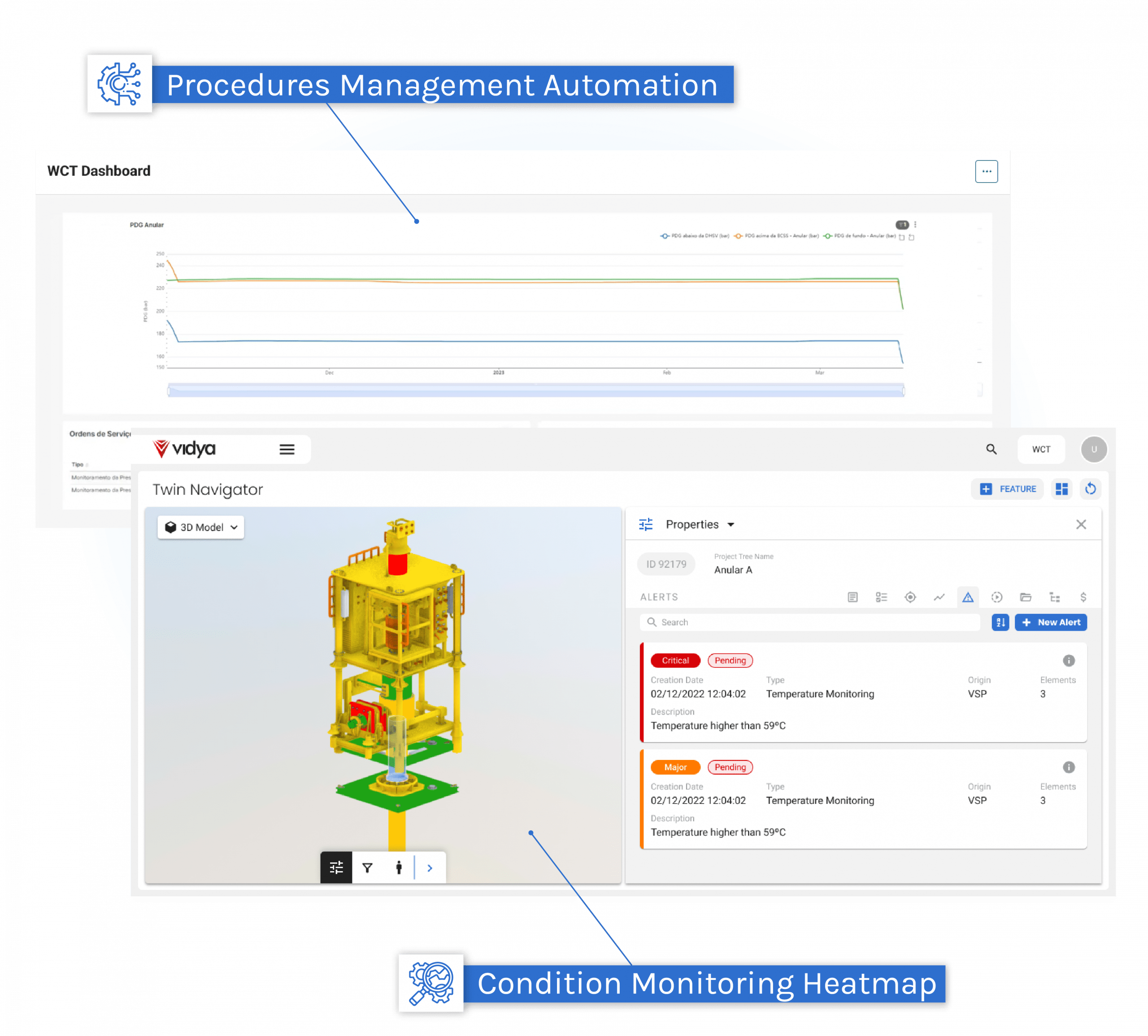Open the hamburger menu beside the Vidya logo
The height and width of the screenshot is (1036, 1148).
(x=287, y=450)
